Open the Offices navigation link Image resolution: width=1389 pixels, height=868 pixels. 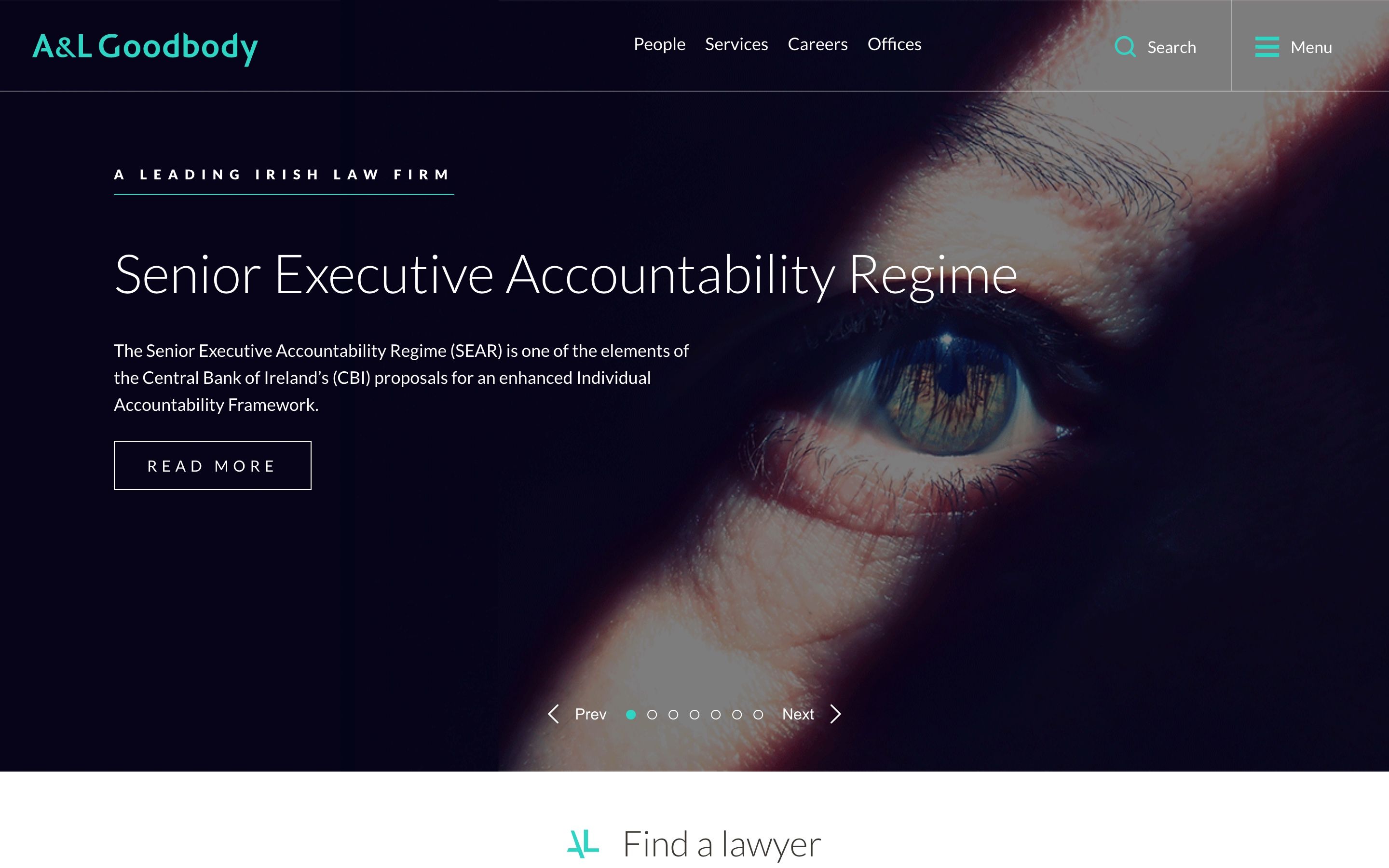894,44
